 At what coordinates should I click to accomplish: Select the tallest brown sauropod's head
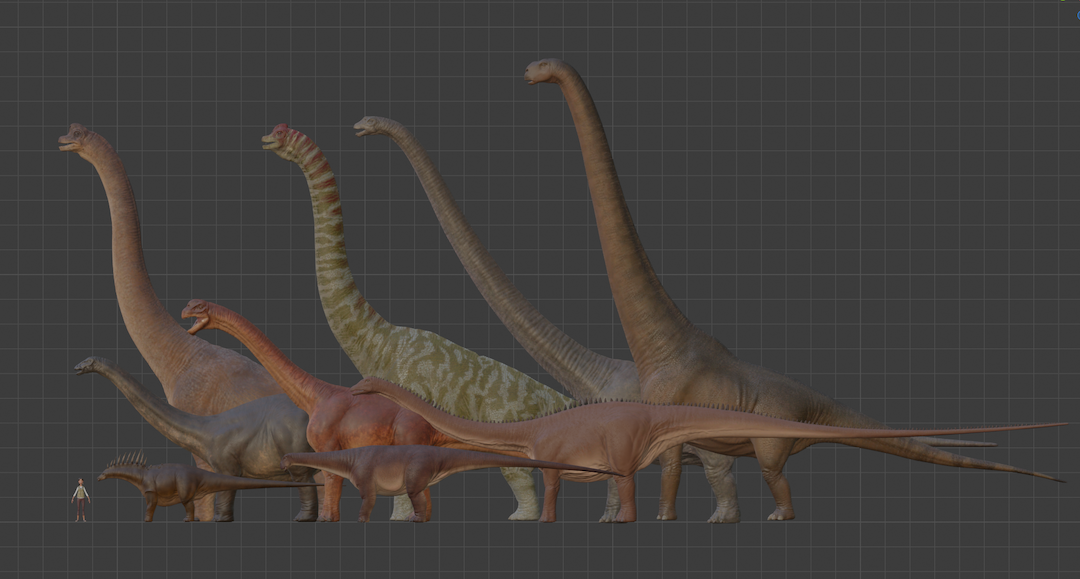pyautogui.click(x=544, y=71)
